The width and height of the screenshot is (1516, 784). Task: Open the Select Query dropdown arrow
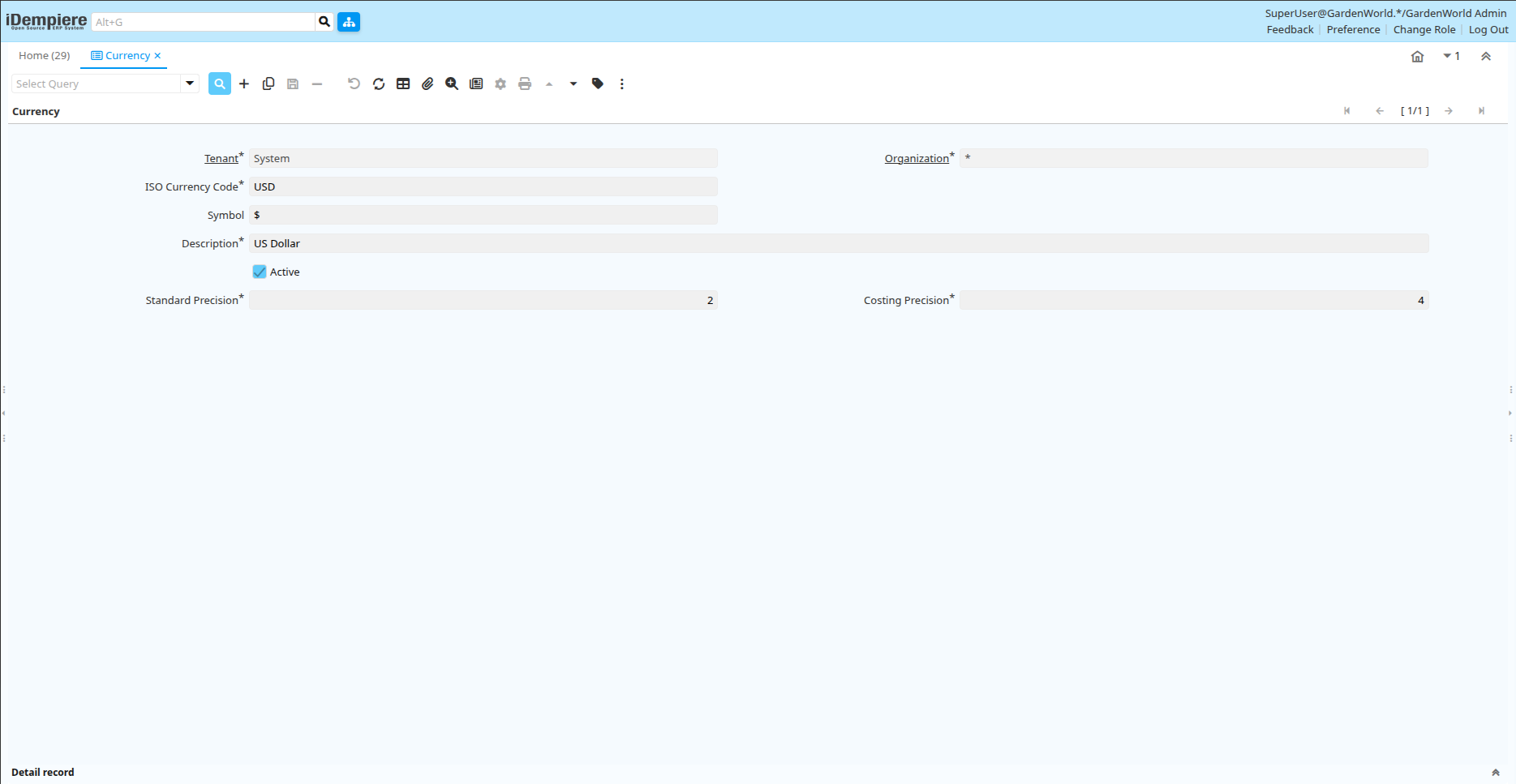point(190,84)
